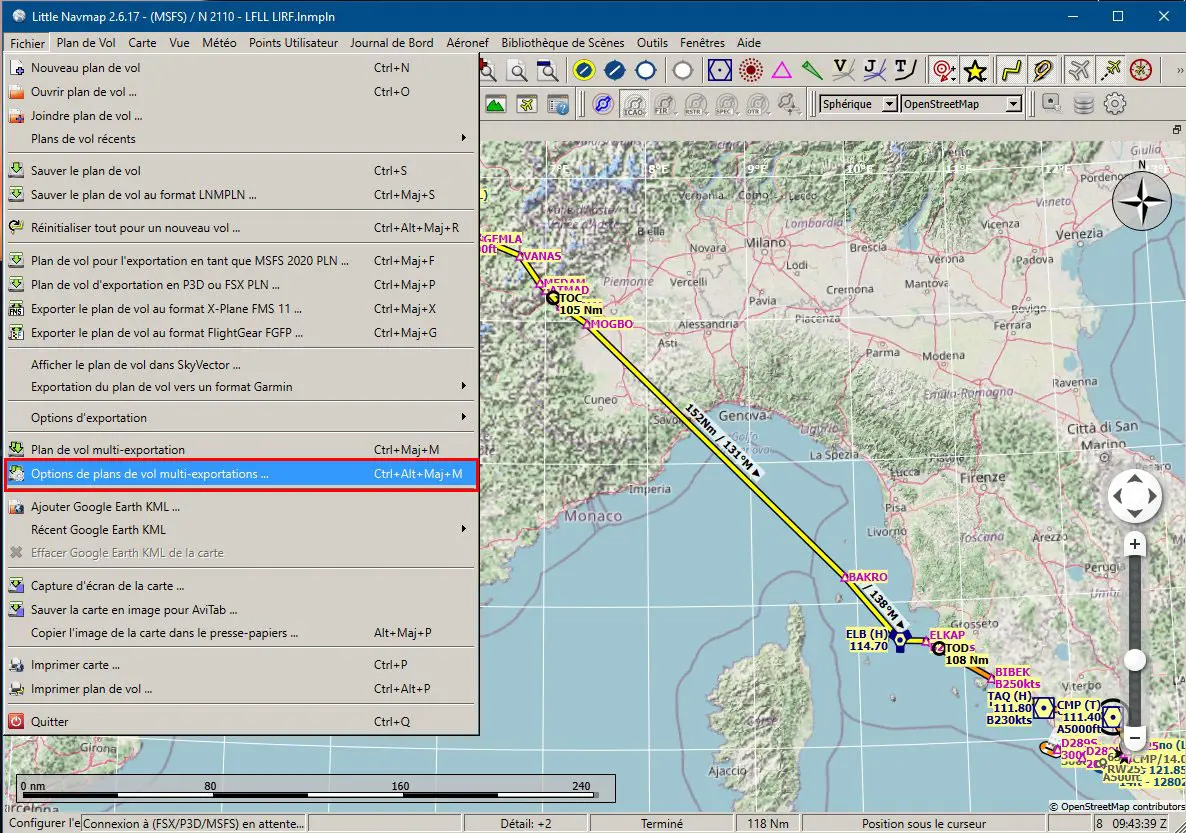Open ICAO airspaces dropdown icon
This screenshot has height=833, width=1186.
tap(634, 104)
